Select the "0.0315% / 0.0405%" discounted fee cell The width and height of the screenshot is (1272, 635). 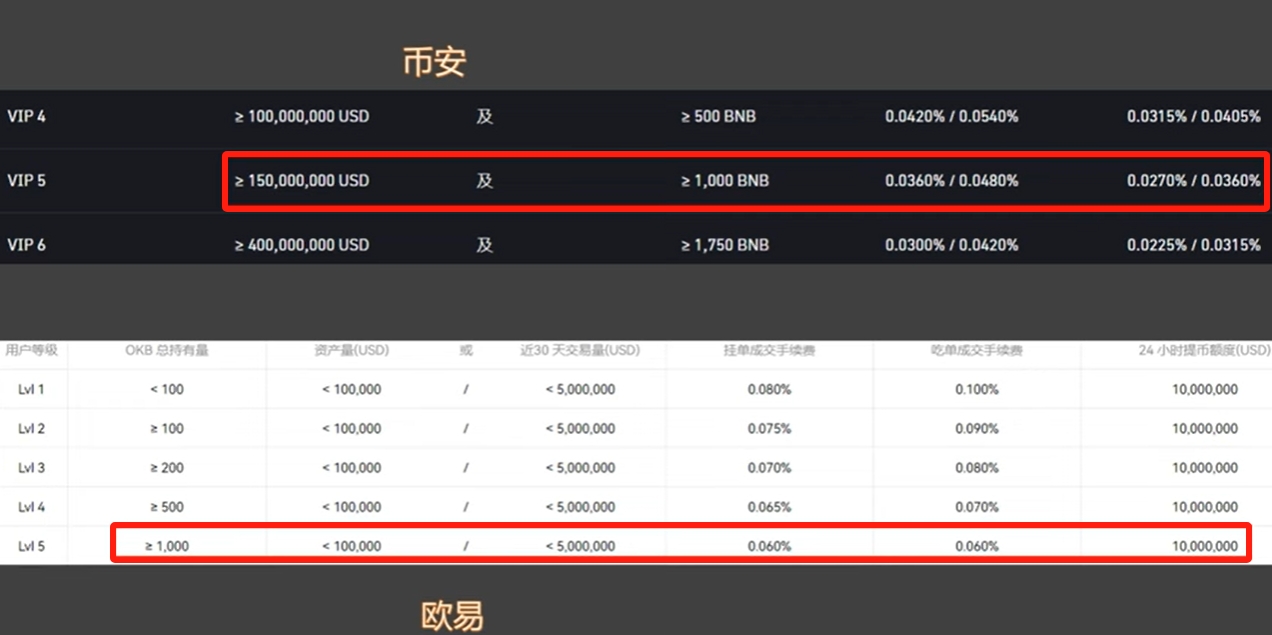(1194, 116)
